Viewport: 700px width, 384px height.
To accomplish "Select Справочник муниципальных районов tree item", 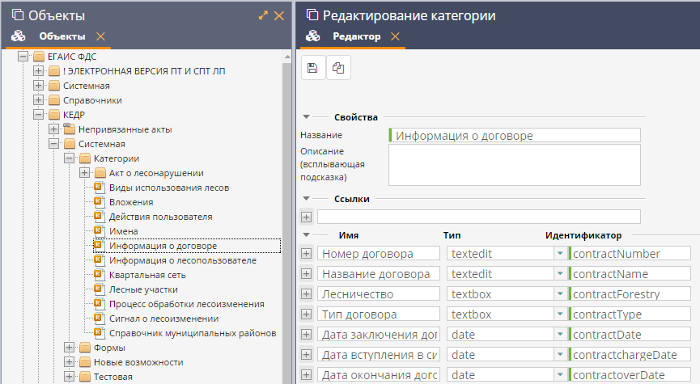I will click(192, 333).
